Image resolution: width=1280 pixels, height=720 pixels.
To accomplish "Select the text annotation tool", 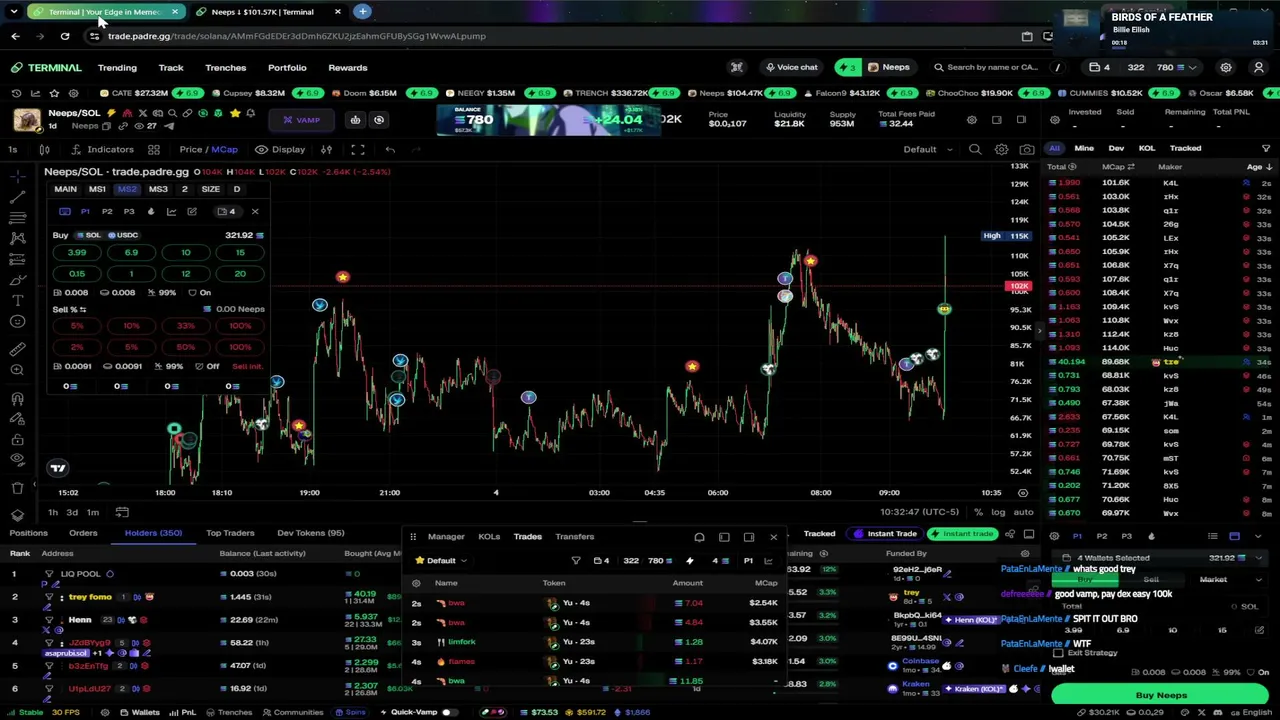I will click(x=17, y=300).
